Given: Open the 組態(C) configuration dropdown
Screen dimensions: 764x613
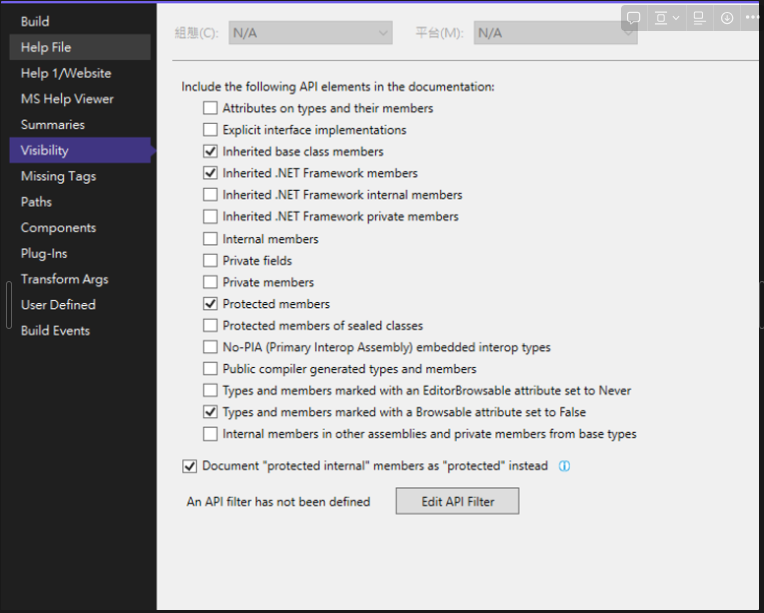Looking at the screenshot, I should (310, 33).
